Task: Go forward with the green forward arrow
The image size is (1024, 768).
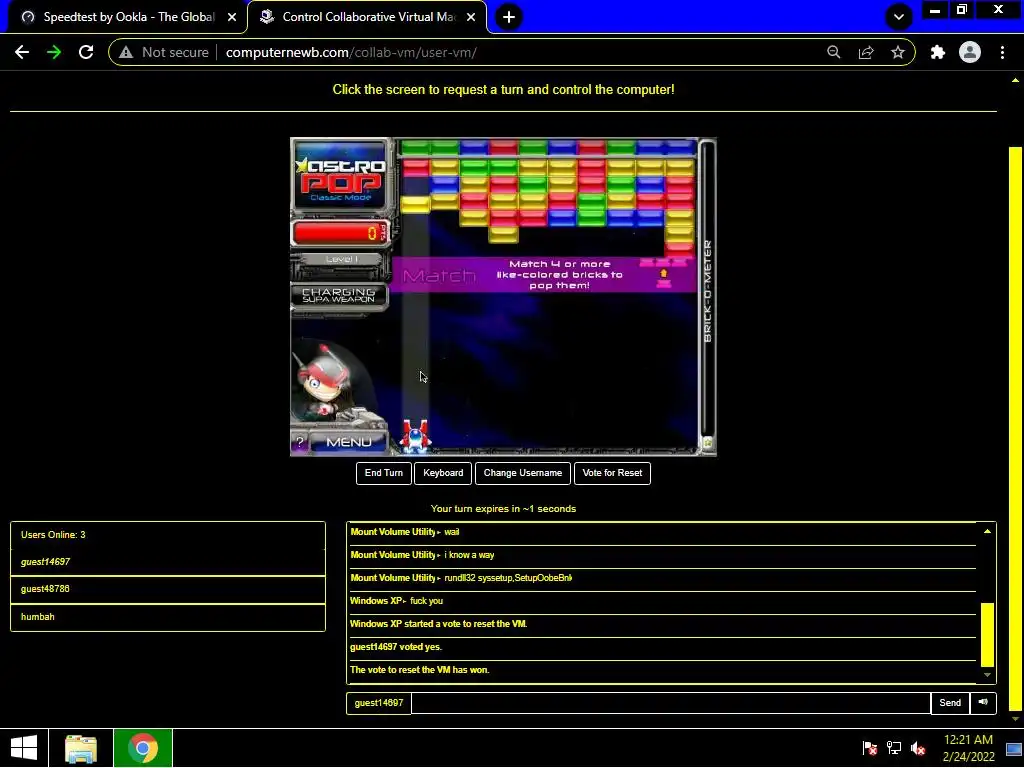Action: [x=54, y=52]
